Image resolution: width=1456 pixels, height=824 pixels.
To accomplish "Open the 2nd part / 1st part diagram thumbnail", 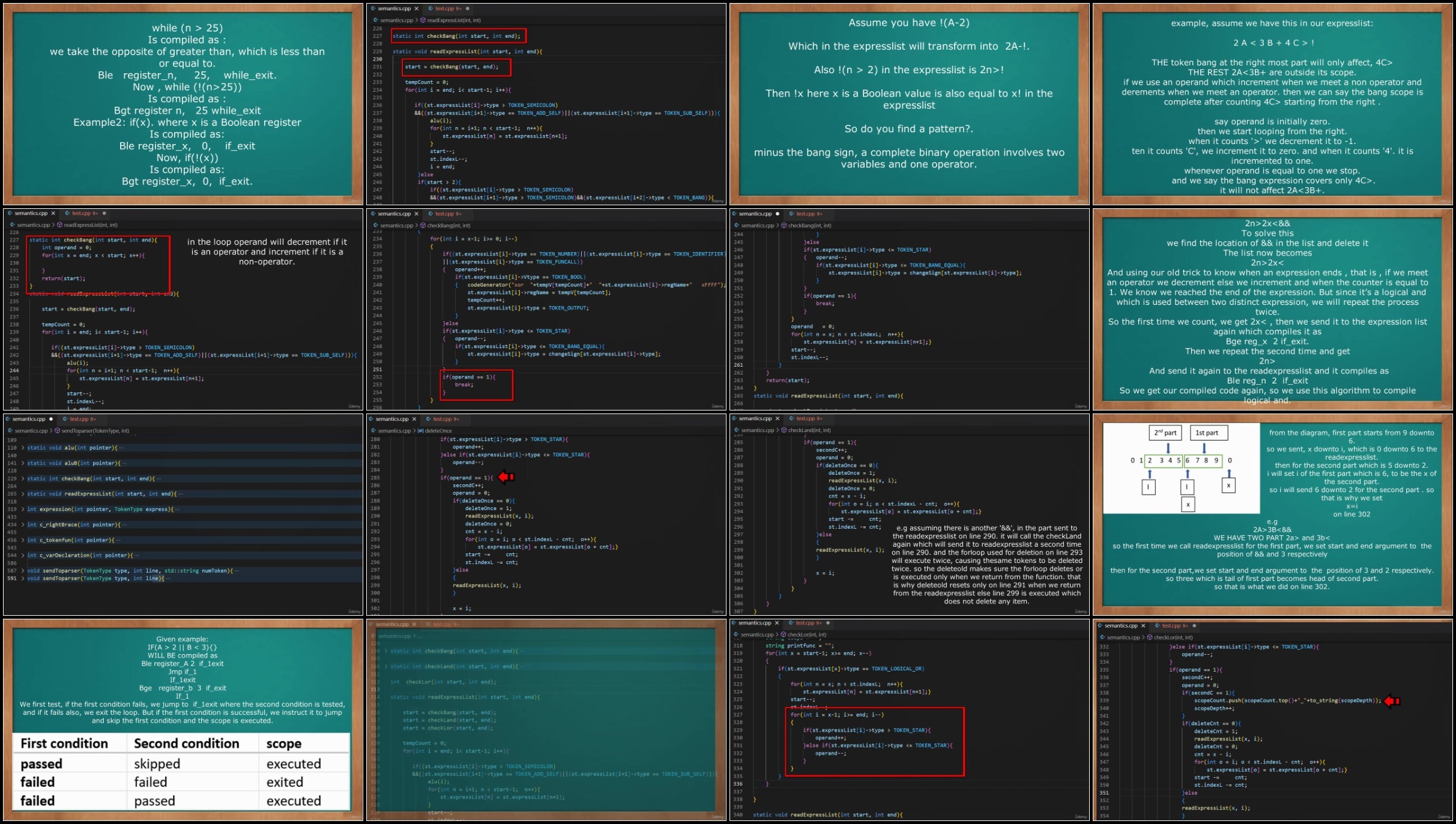I will tap(1273, 514).
